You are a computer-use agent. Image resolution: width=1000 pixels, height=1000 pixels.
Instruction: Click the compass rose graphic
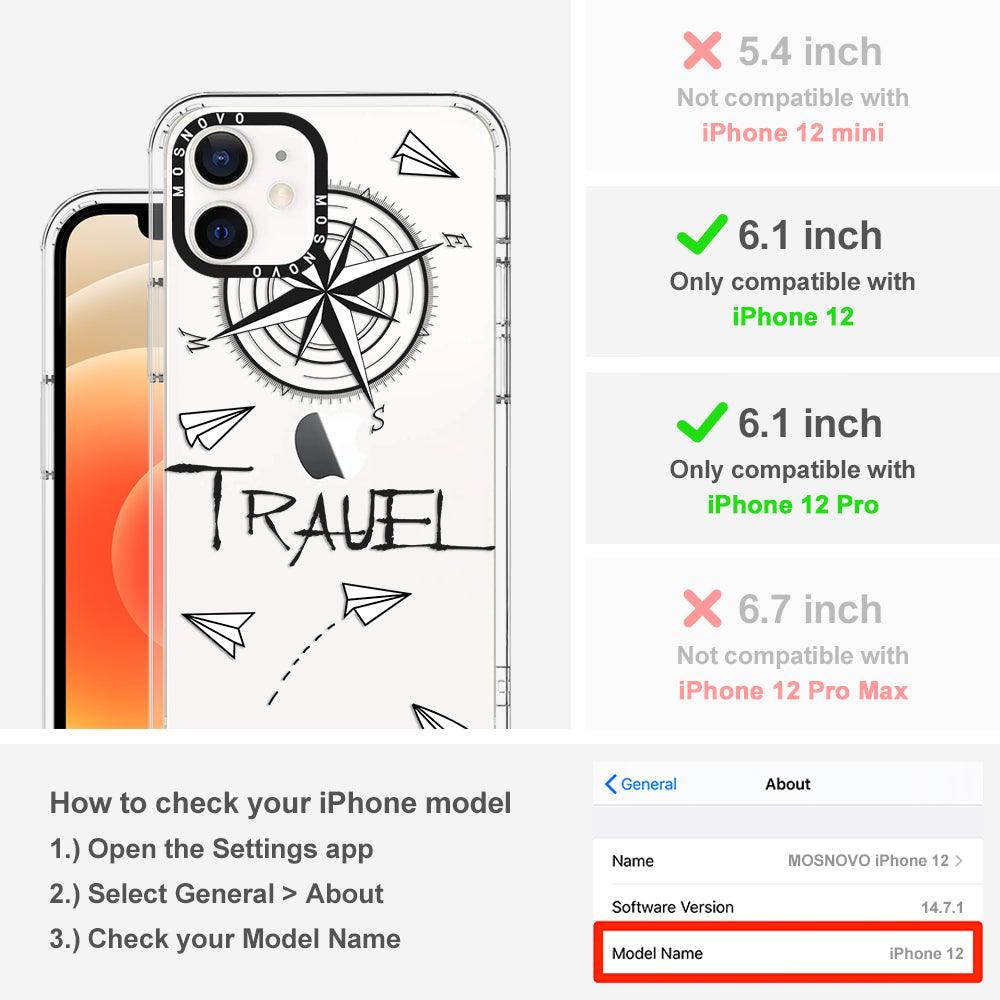328,300
